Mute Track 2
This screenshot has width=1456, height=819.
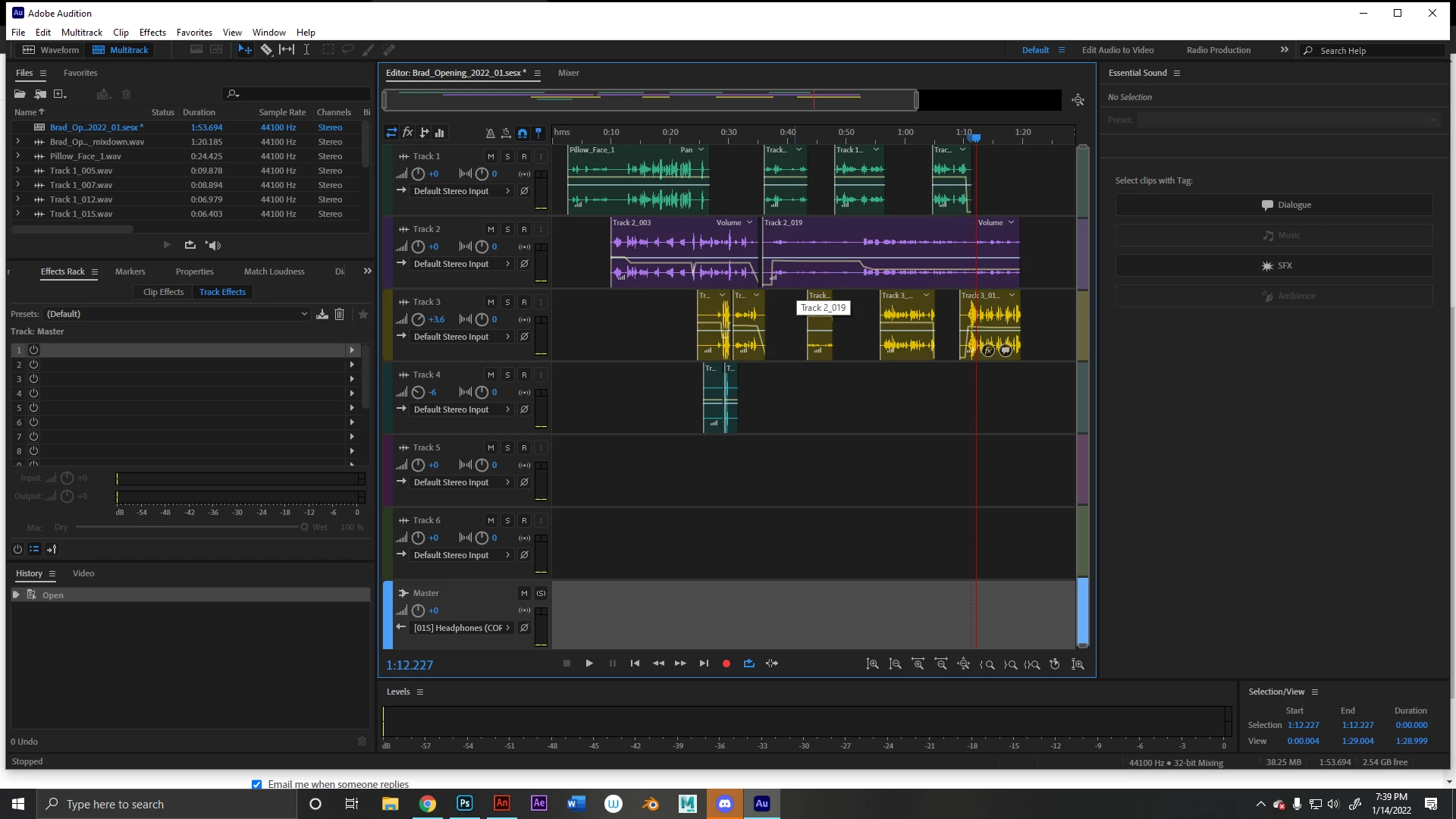tap(491, 229)
